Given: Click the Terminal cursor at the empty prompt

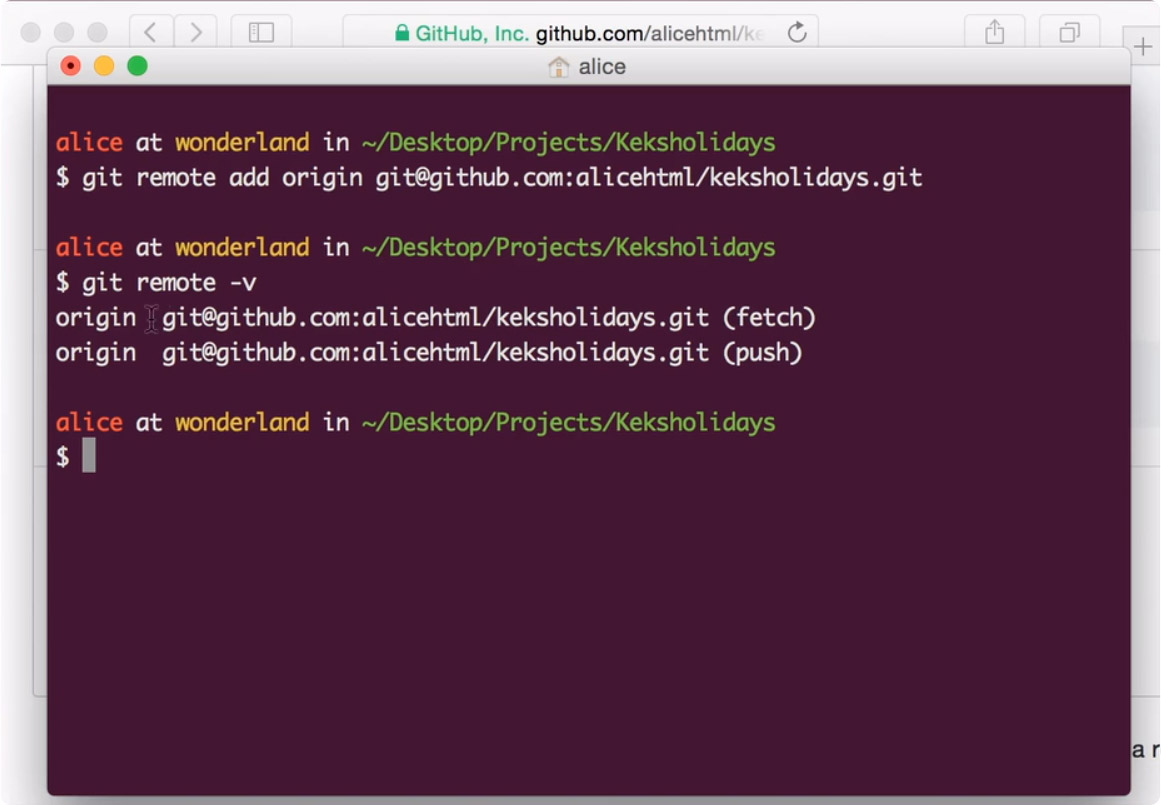Looking at the screenshot, I should pyautogui.click(x=89, y=456).
